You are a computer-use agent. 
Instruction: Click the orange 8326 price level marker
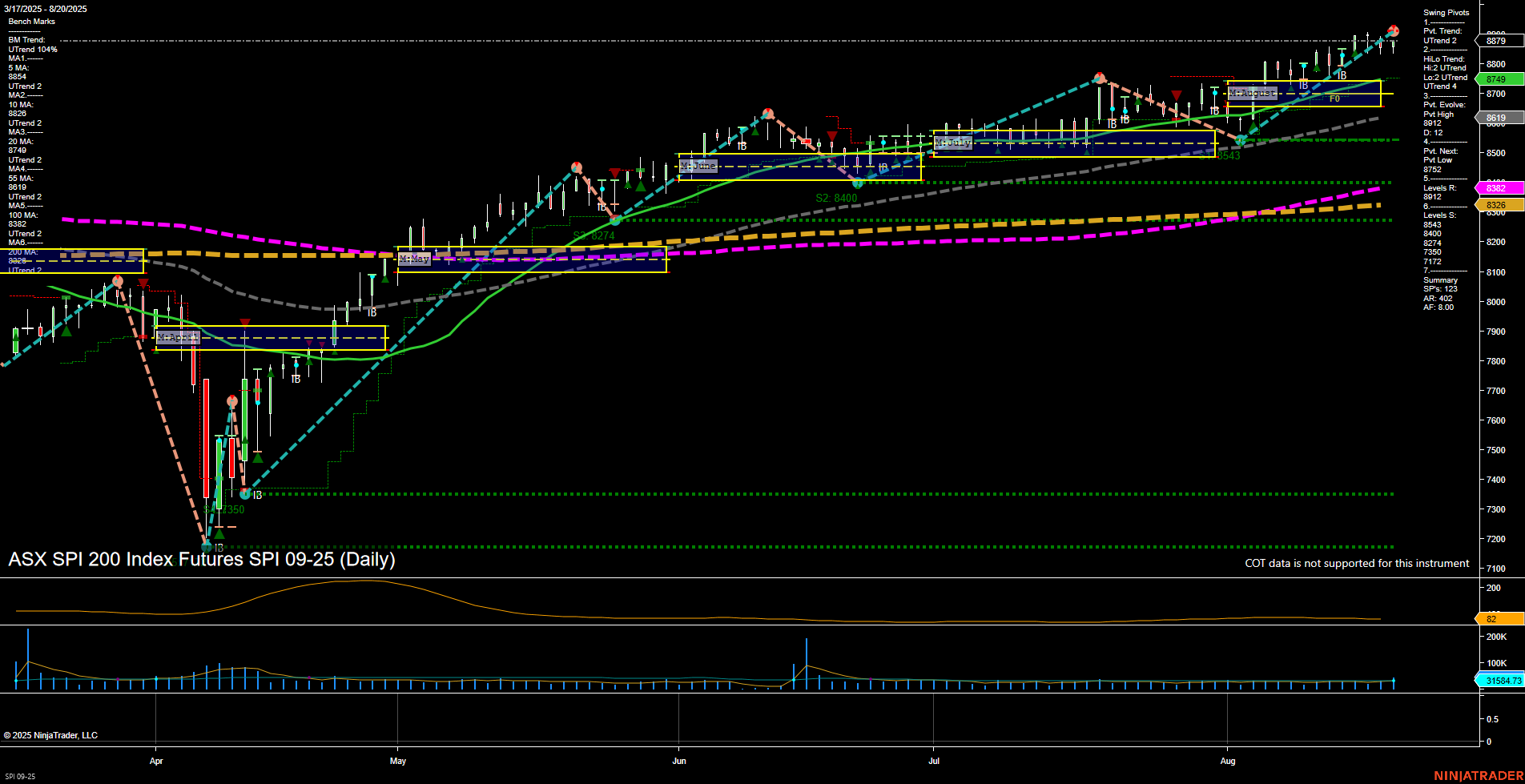tap(1497, 206)
